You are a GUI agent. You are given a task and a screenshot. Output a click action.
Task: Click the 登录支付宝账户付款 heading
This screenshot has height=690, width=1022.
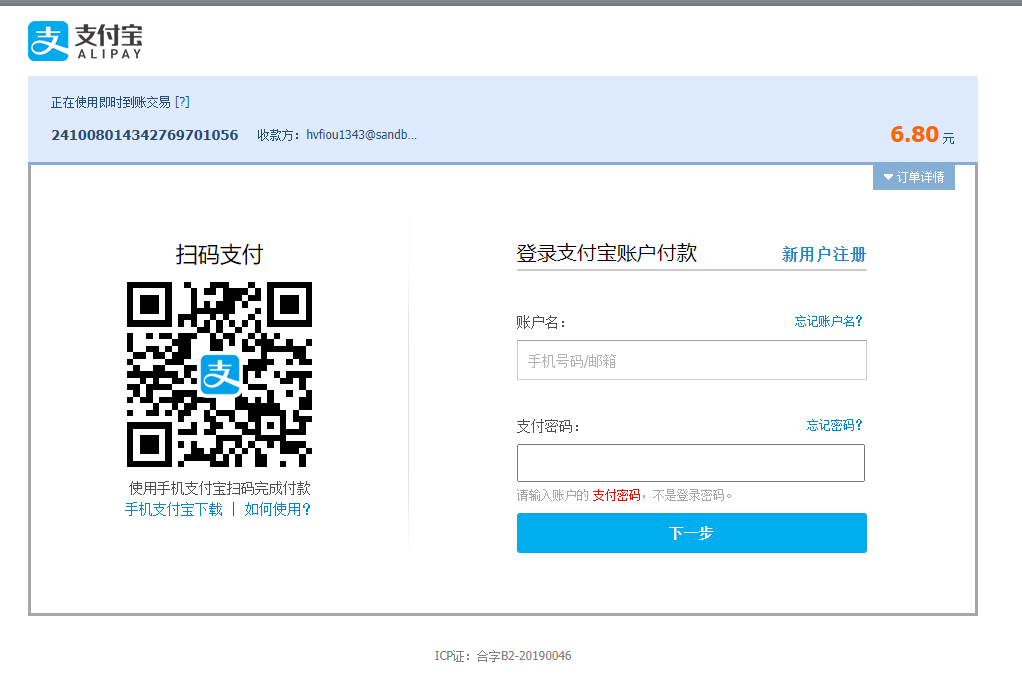click(x=607, y=253)
